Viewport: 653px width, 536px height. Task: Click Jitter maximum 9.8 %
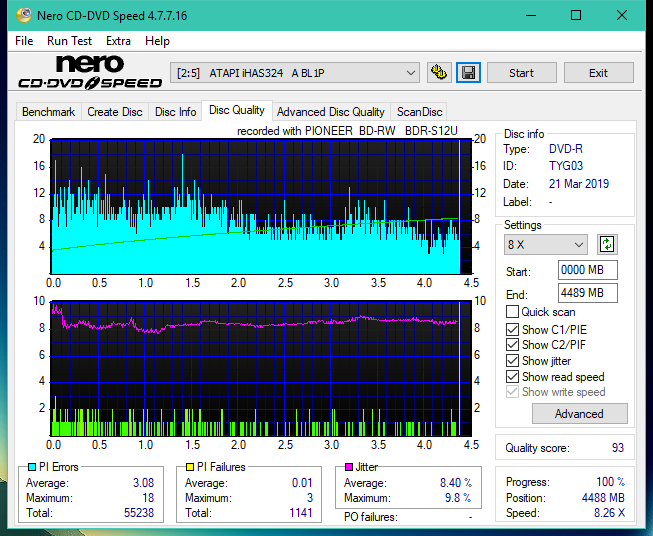point(458,498)
